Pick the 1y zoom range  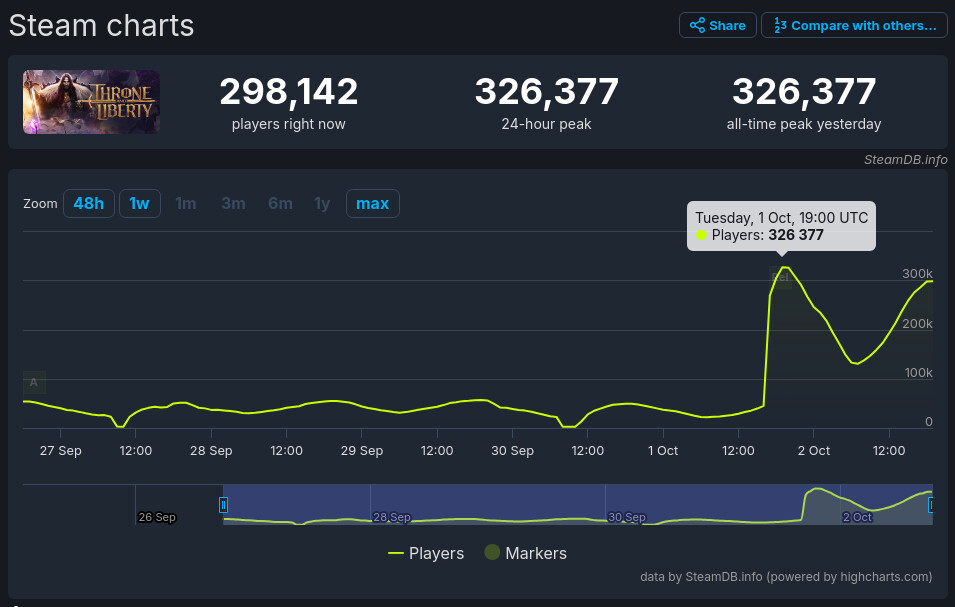coord(322,204)
